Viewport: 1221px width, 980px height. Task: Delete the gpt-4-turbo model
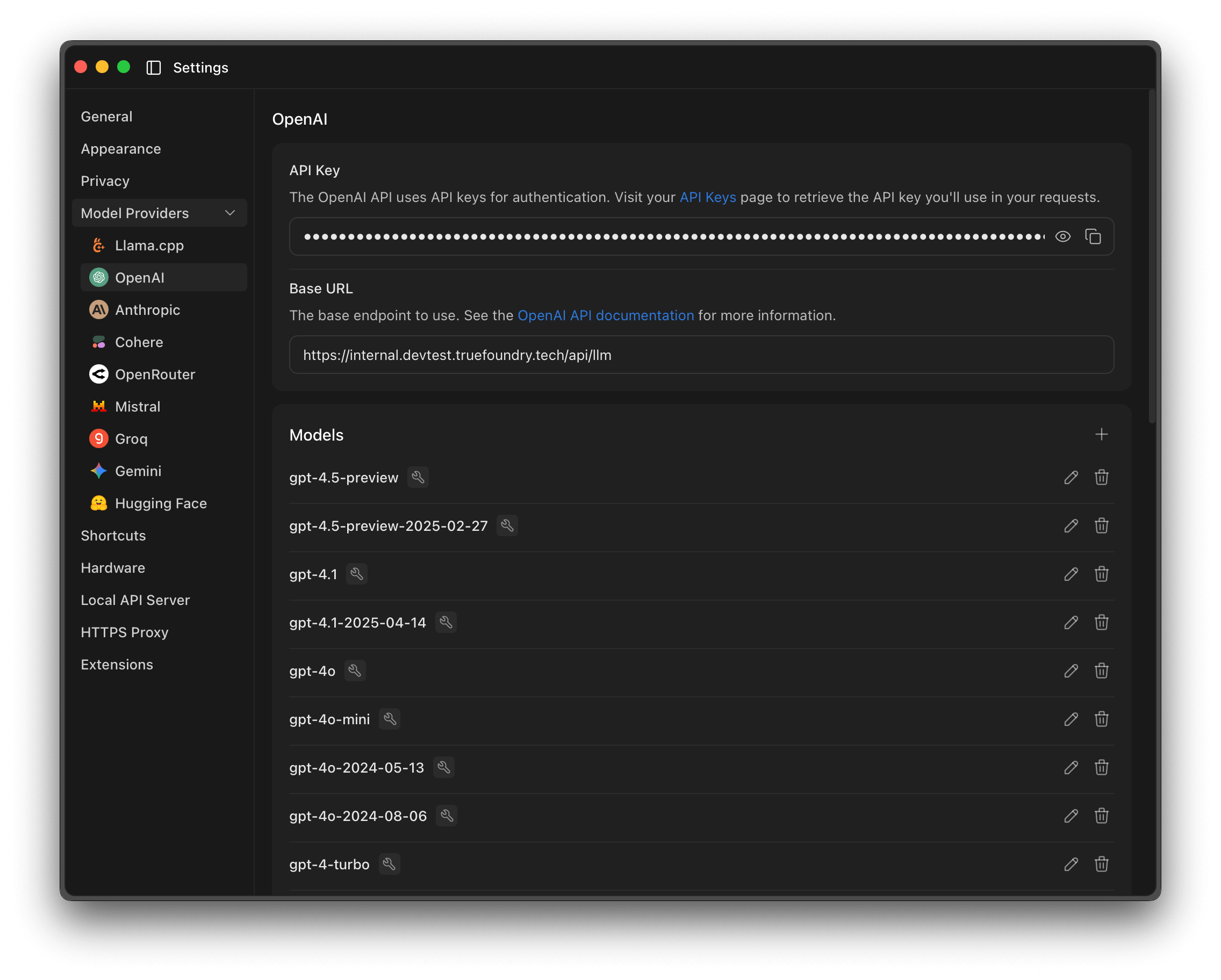click(x=1101, y=864)
